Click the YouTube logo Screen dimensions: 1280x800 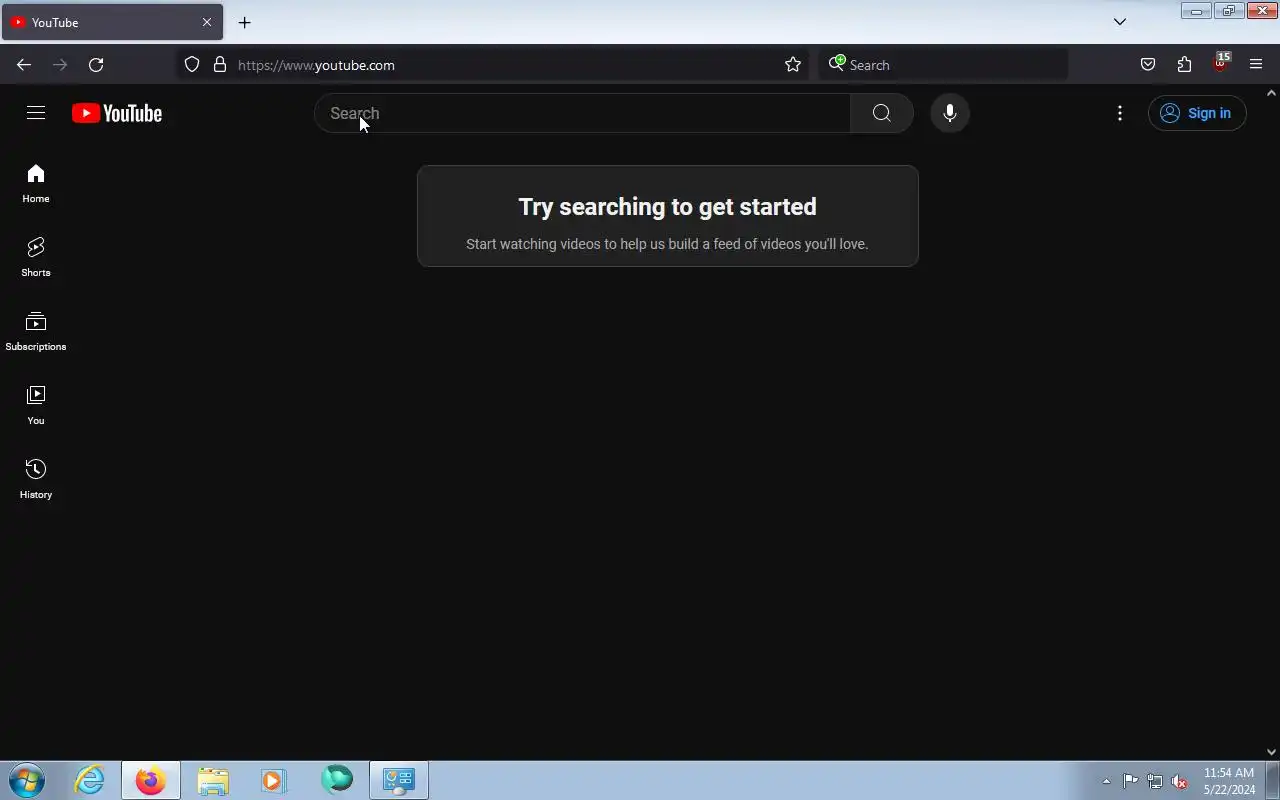[x=117, y=113]
